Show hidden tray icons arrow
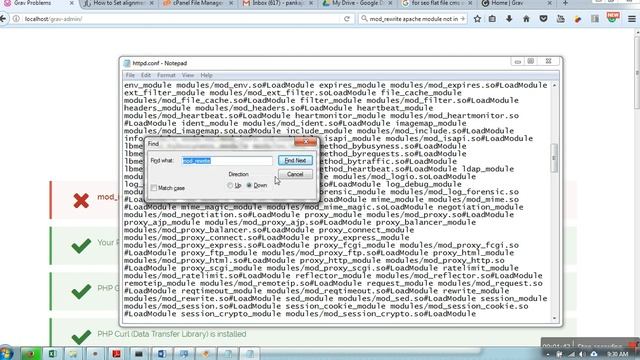 (x=548, y=354)
